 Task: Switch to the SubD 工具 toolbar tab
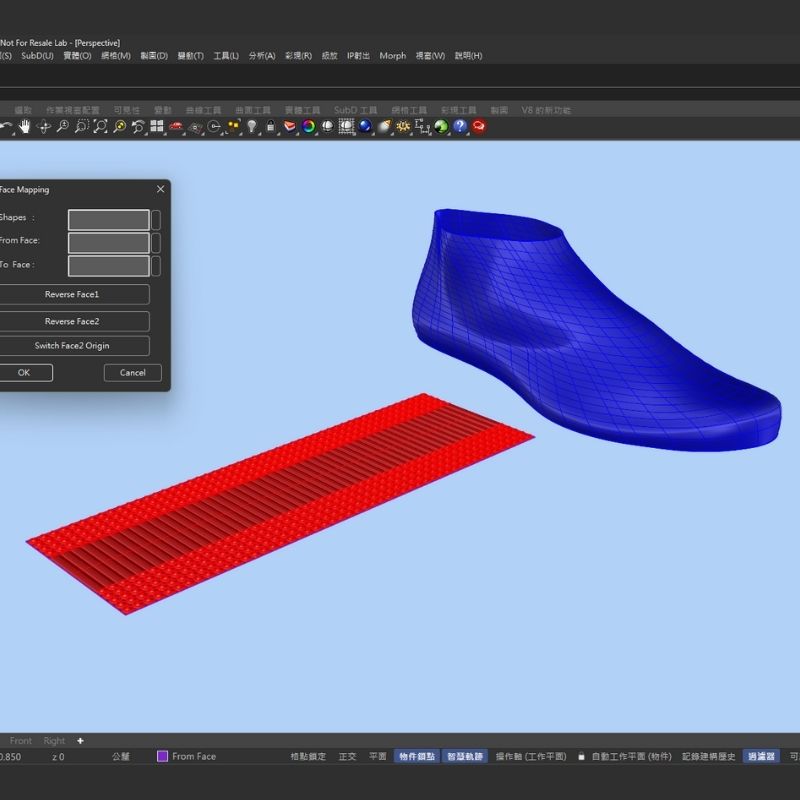point(355,110)
